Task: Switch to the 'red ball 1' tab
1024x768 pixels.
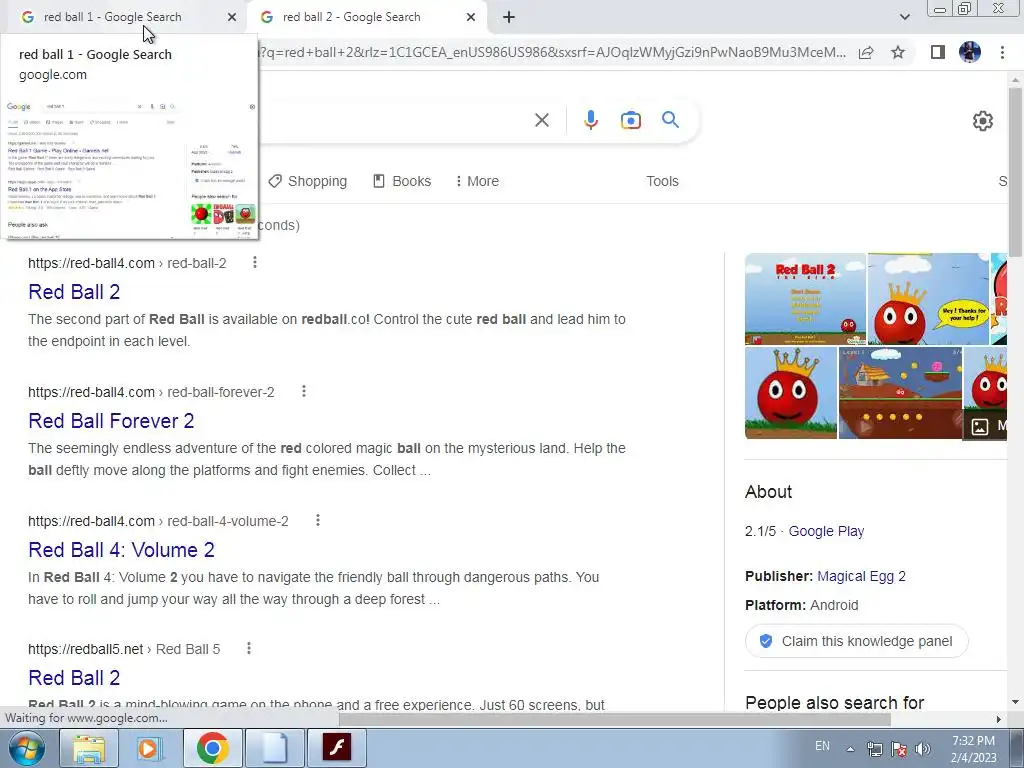Action: coord(124,17)
